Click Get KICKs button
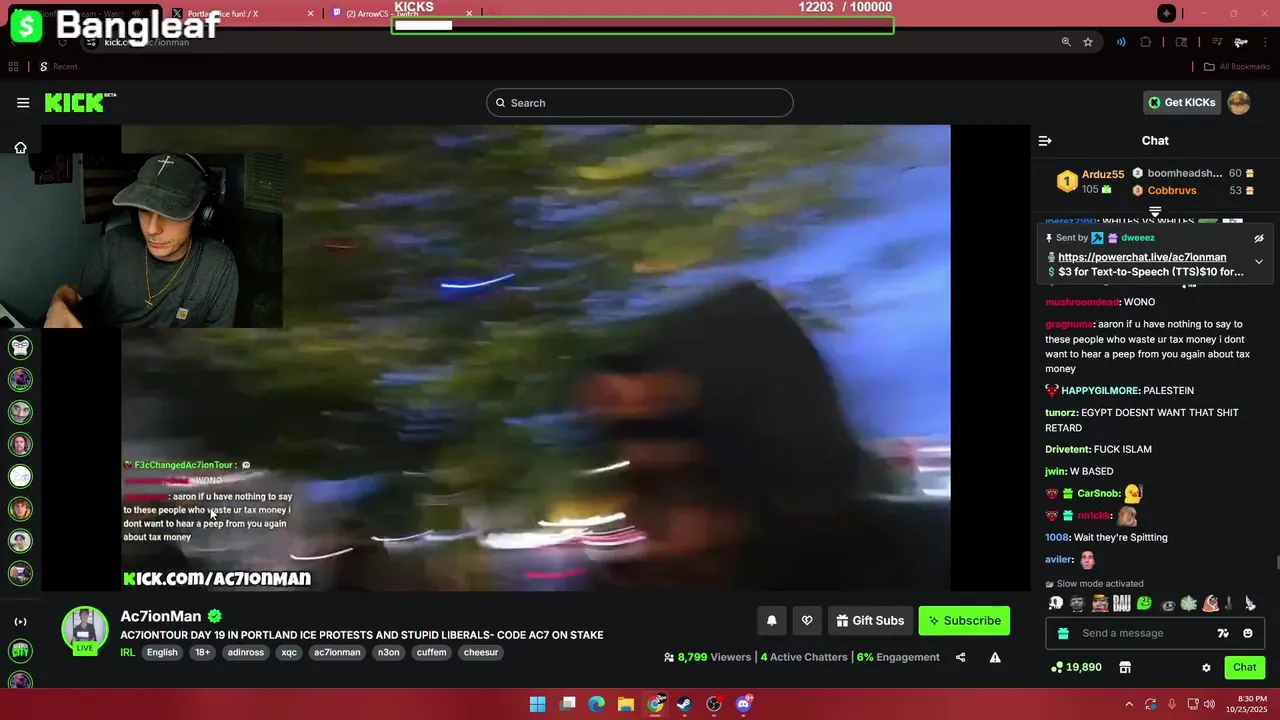 pos(1182,103)
